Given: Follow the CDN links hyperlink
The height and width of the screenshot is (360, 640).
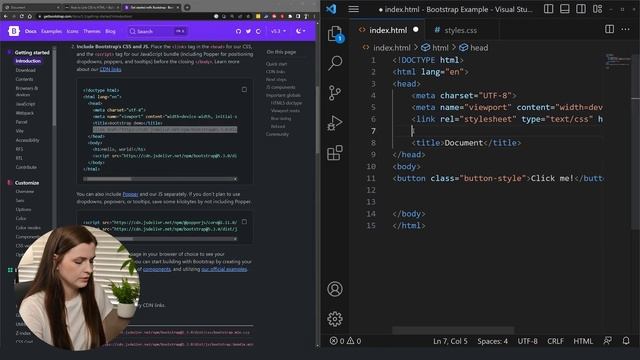Looking at the screenshot, I should (111, 69).
